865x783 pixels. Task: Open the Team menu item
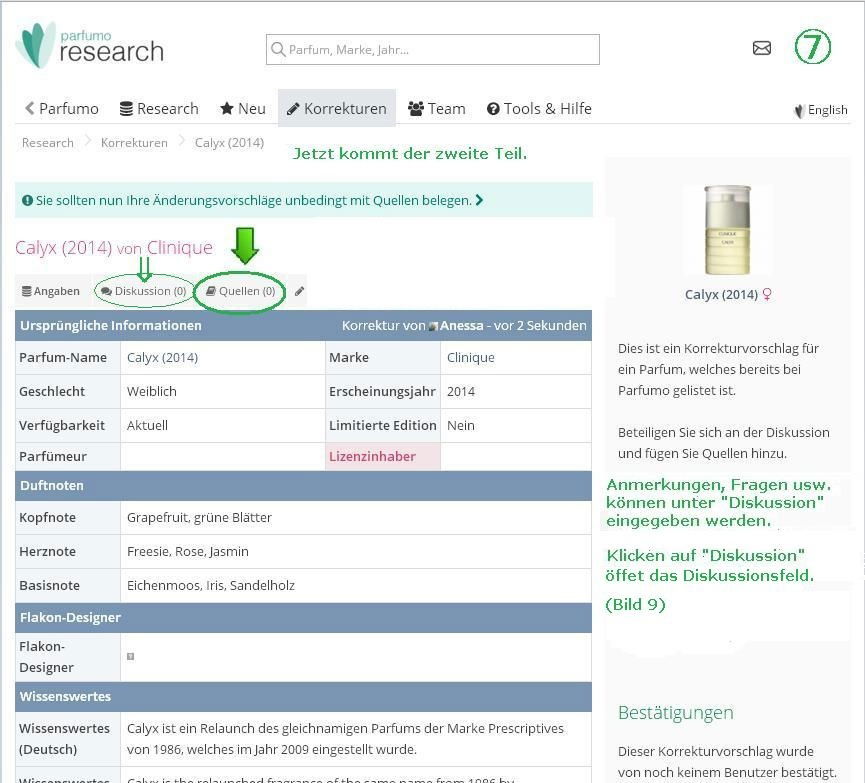[437, 109]
